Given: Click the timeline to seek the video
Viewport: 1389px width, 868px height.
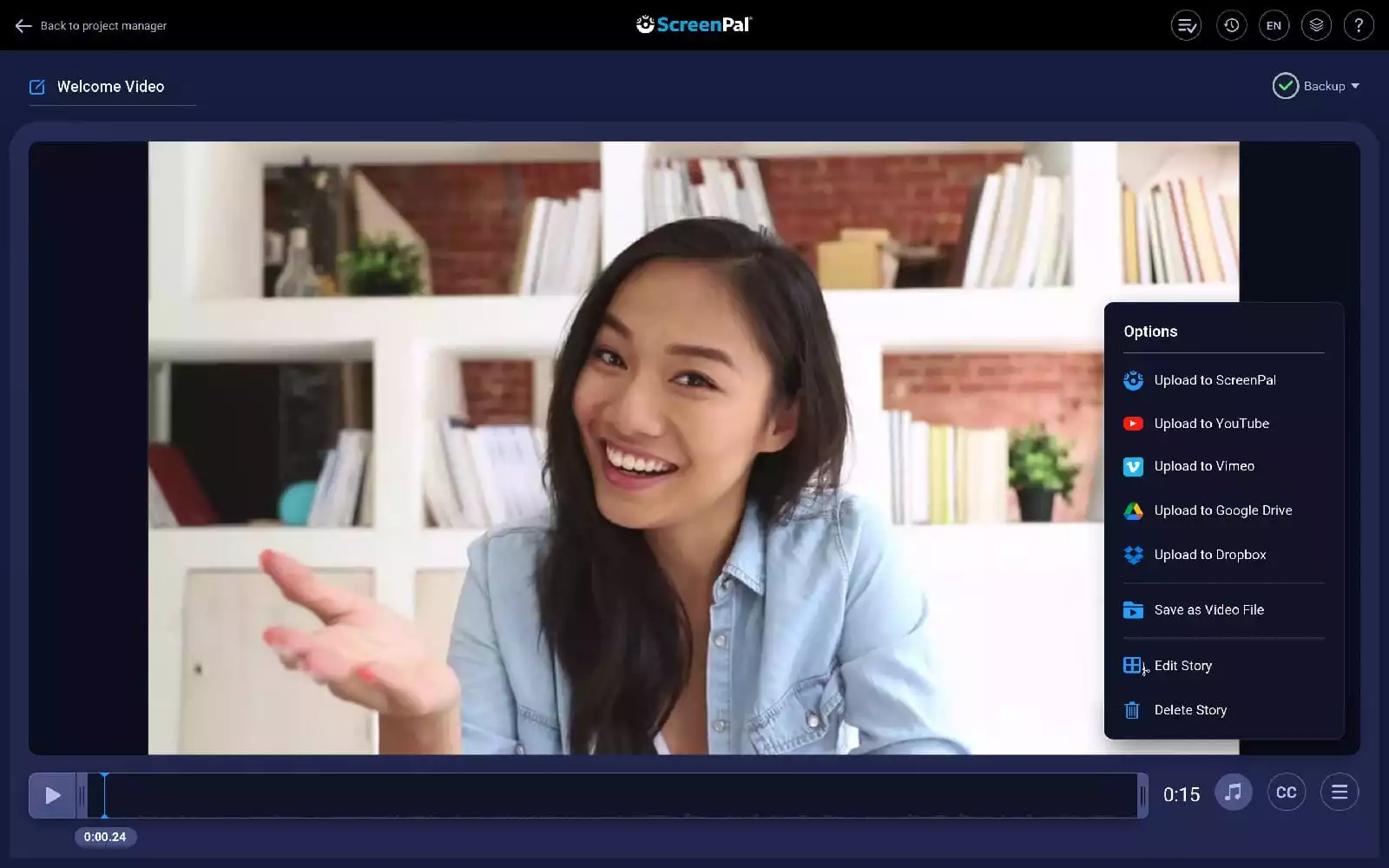Looking at the screenshot, I should point(608,794).
